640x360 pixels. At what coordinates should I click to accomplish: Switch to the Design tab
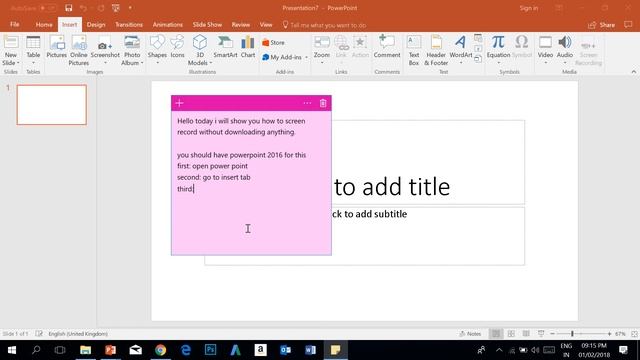click(96, 24)
